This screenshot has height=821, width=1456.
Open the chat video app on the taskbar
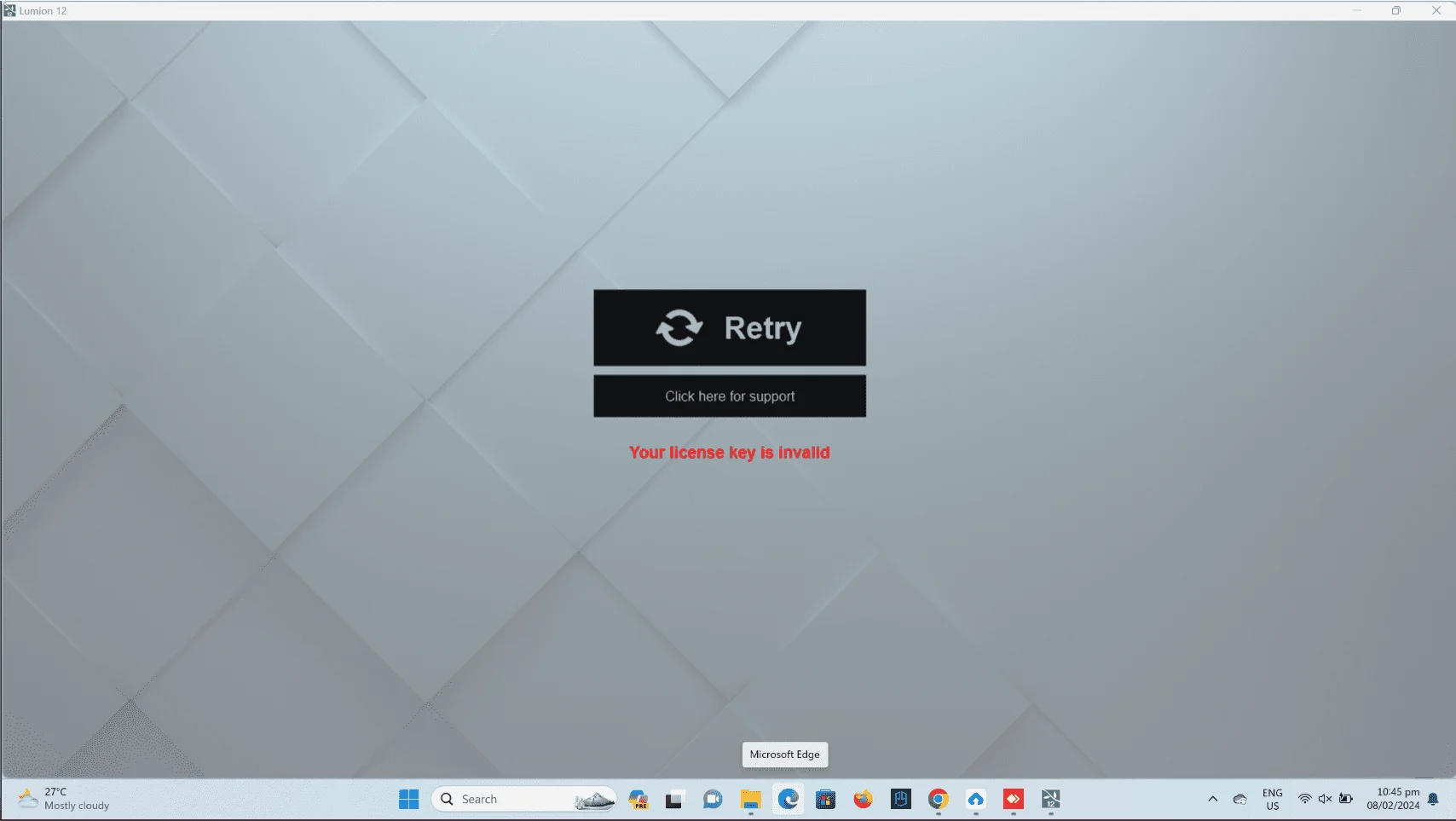click(x=713, y=799)
